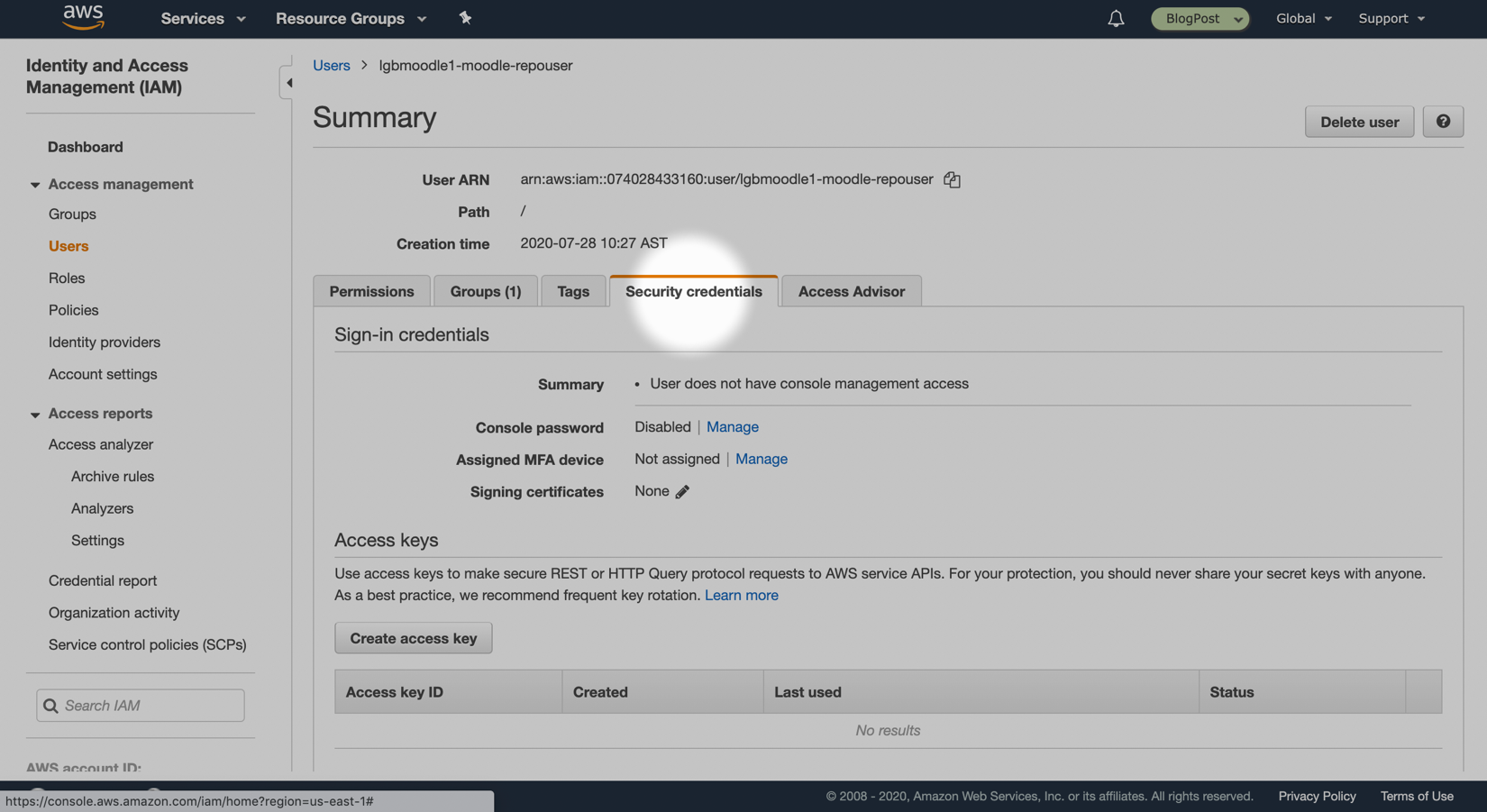Image resolution: width=1487 pixels, height=812 pixels.
Task: Click the Access key ID column header
Action: 449,692
